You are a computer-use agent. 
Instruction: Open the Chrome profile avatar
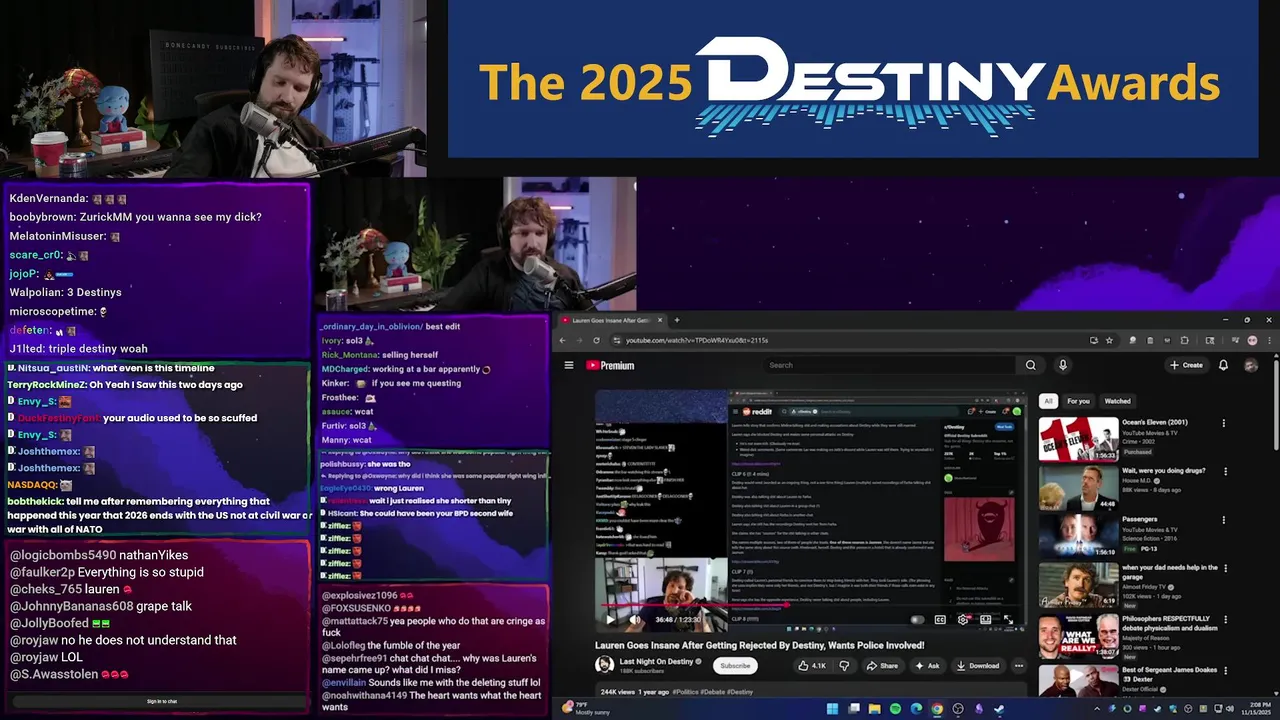[x=1252, y=340]
